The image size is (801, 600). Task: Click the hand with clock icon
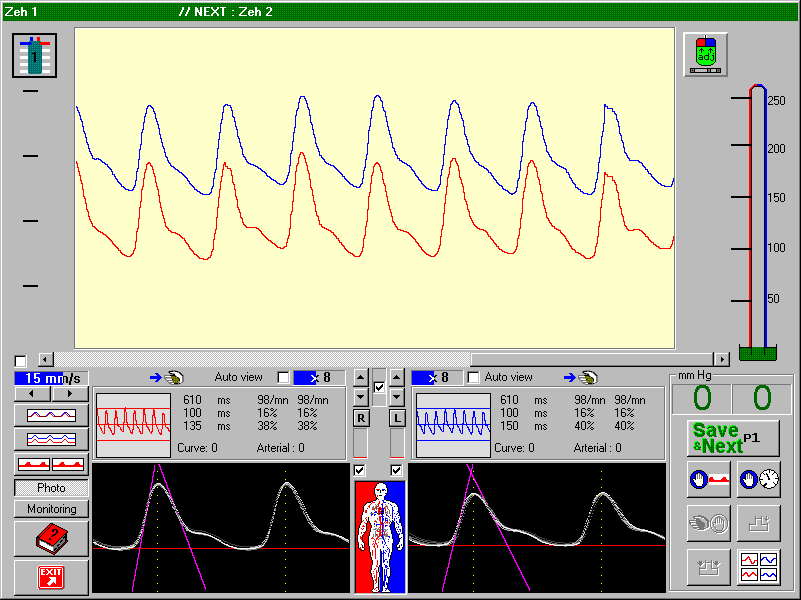point(759,479)
